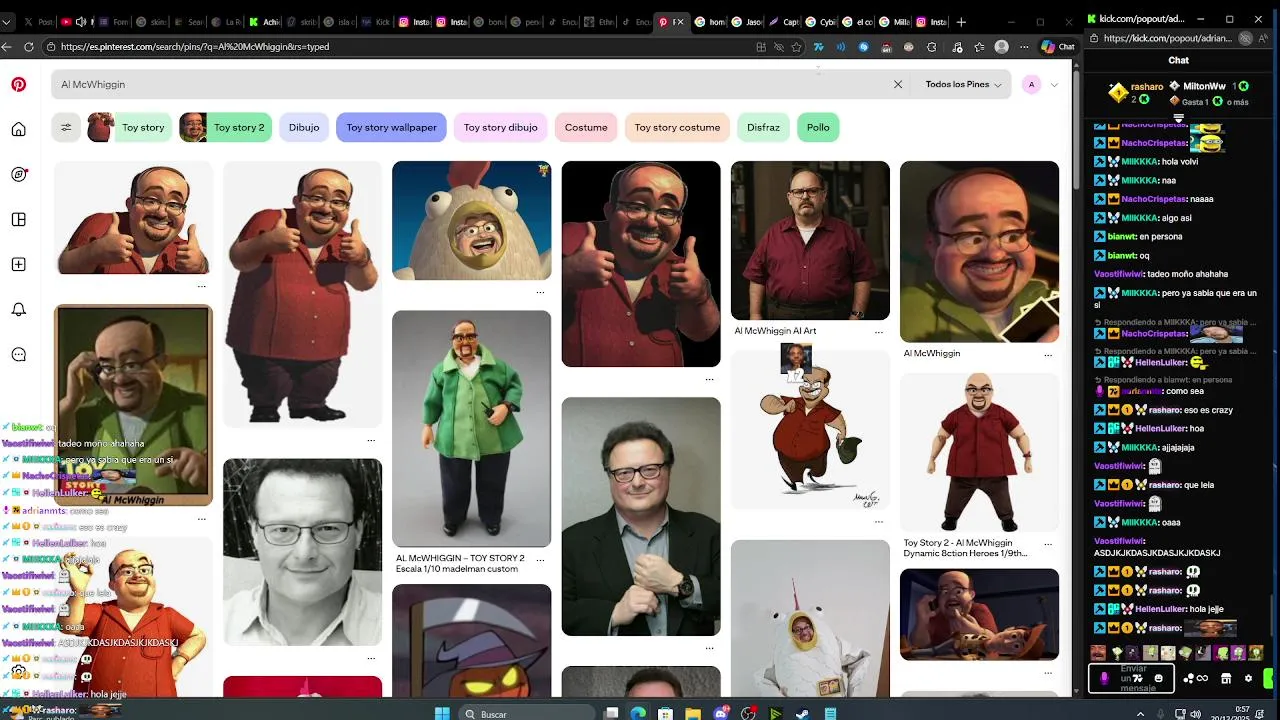1280x720 pixels.
Task: Close the active Pinterest tab
Action: (x=681, y=22)
